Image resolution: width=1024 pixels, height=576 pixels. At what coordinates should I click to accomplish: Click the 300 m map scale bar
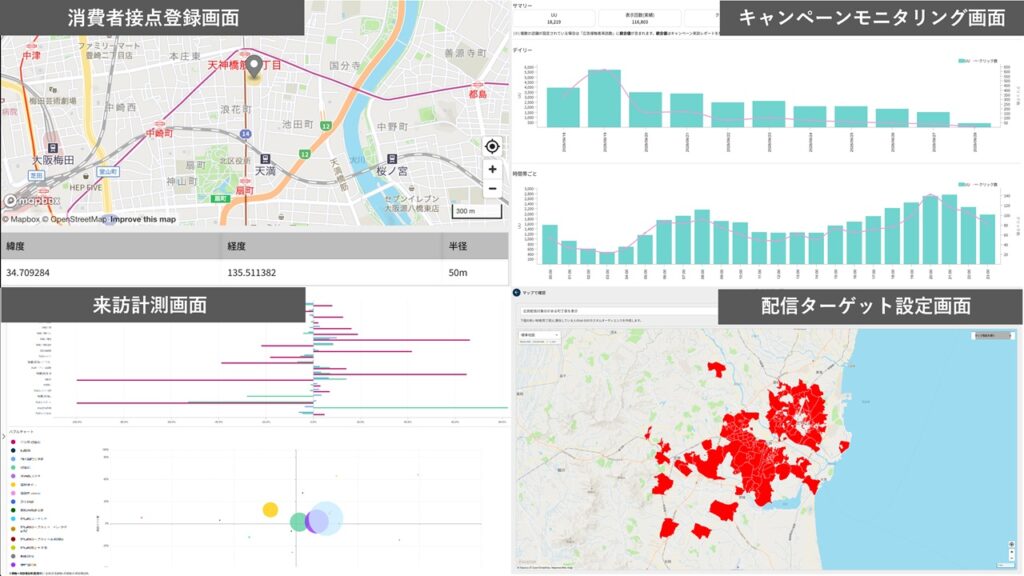[x=477, y=212]
